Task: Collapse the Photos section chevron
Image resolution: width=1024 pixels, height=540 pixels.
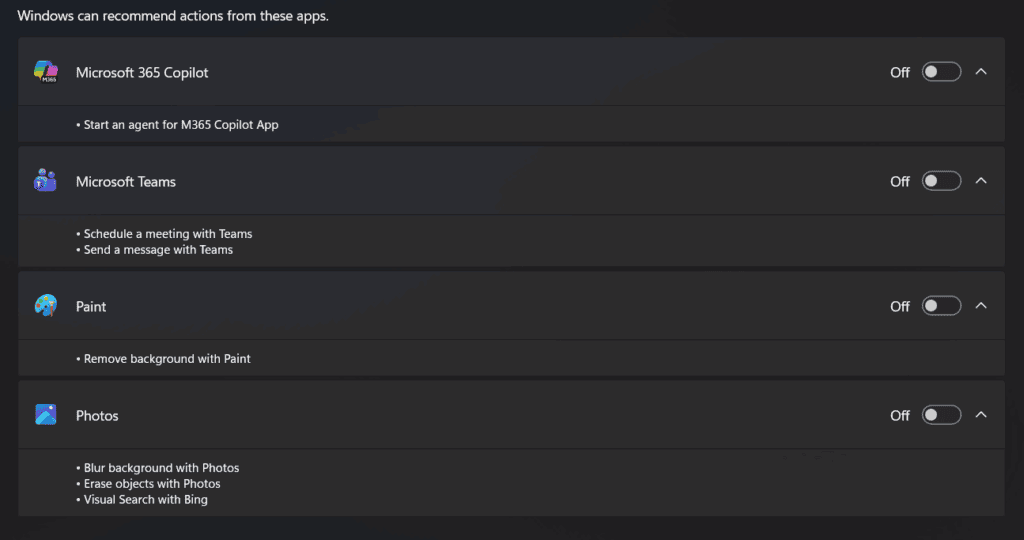Action: tap(981, 415)
